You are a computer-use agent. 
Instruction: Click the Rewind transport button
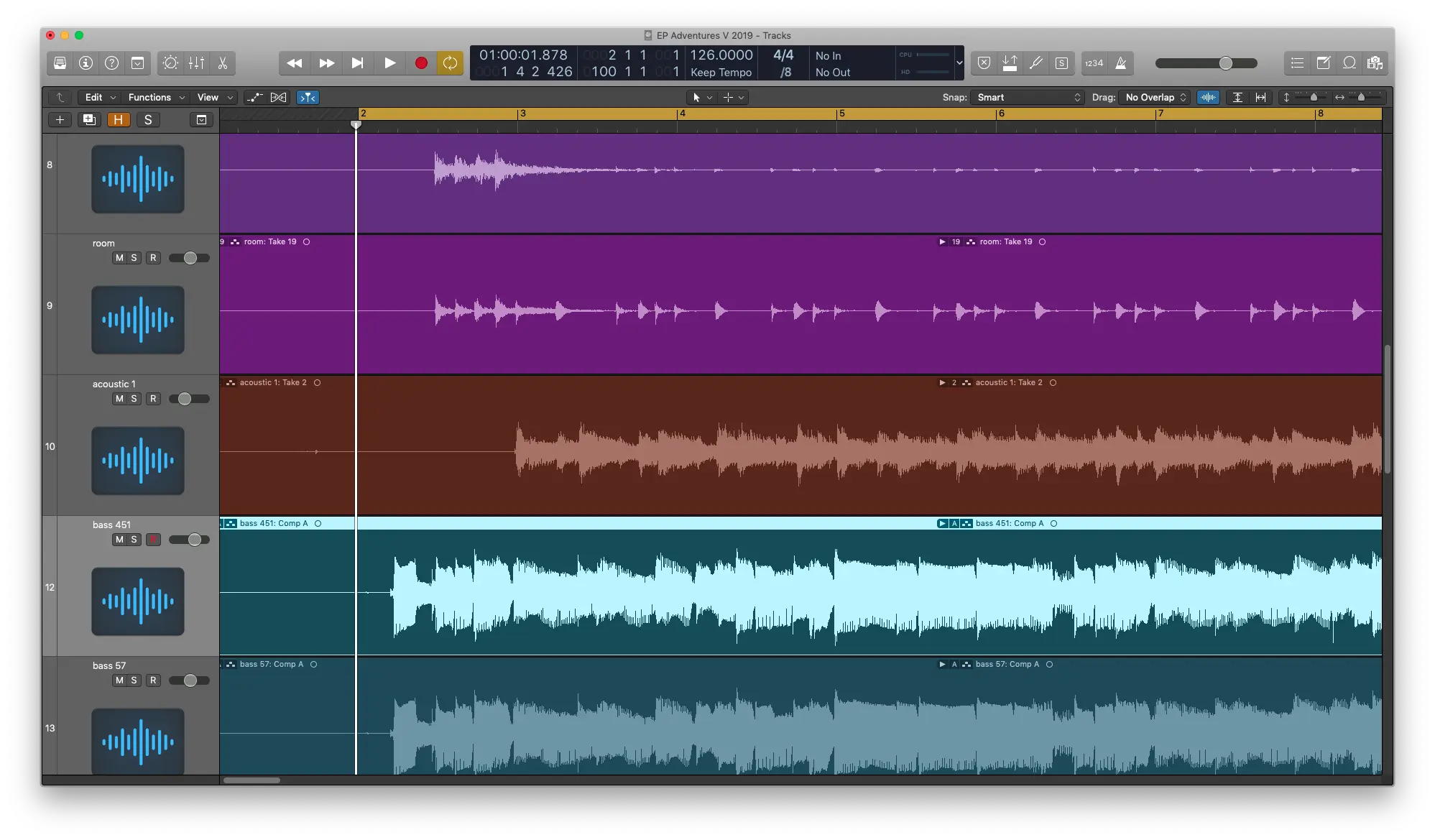294,63
